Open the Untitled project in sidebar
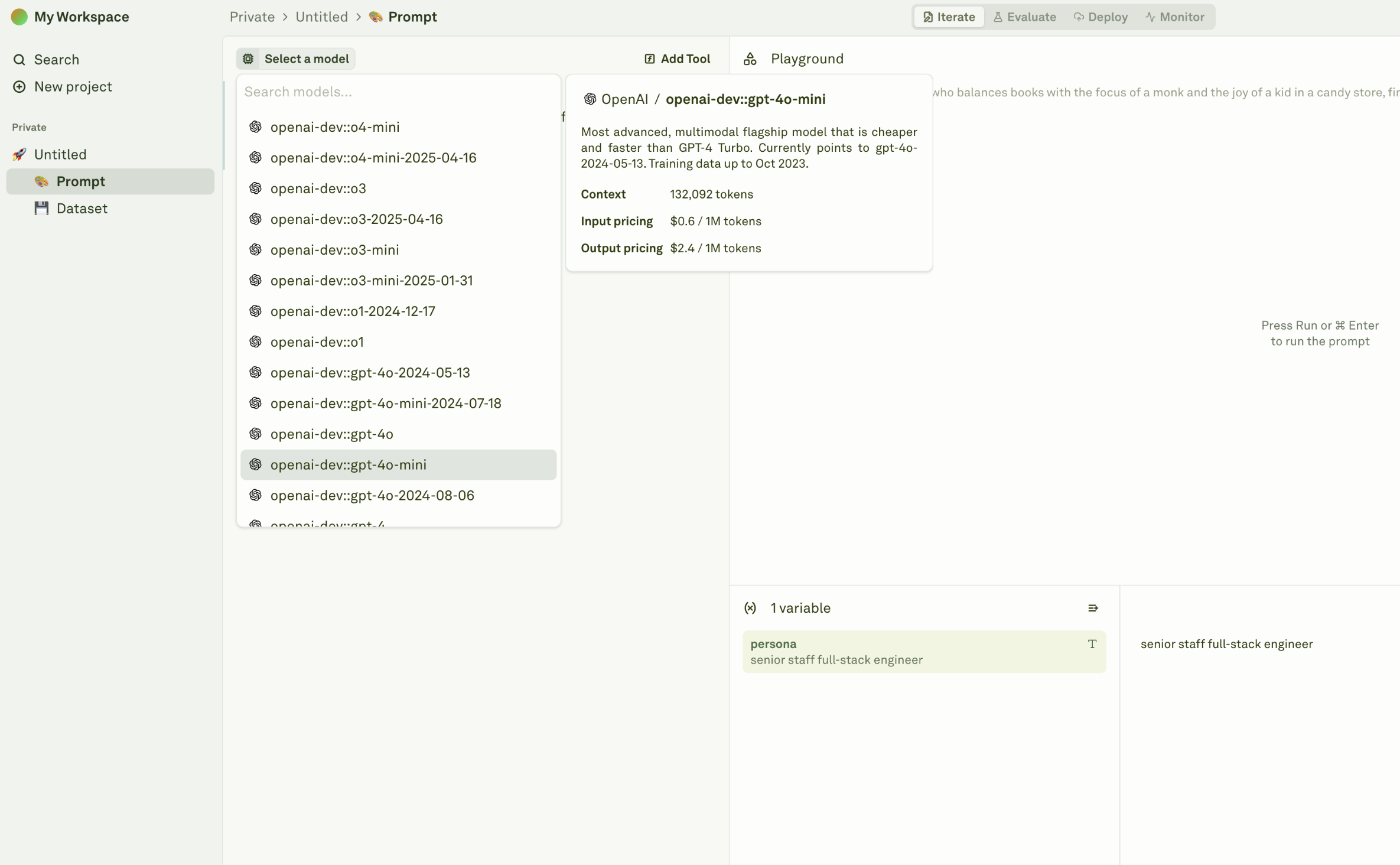This screenshot has width=1400, height=865. pos(60,154)
